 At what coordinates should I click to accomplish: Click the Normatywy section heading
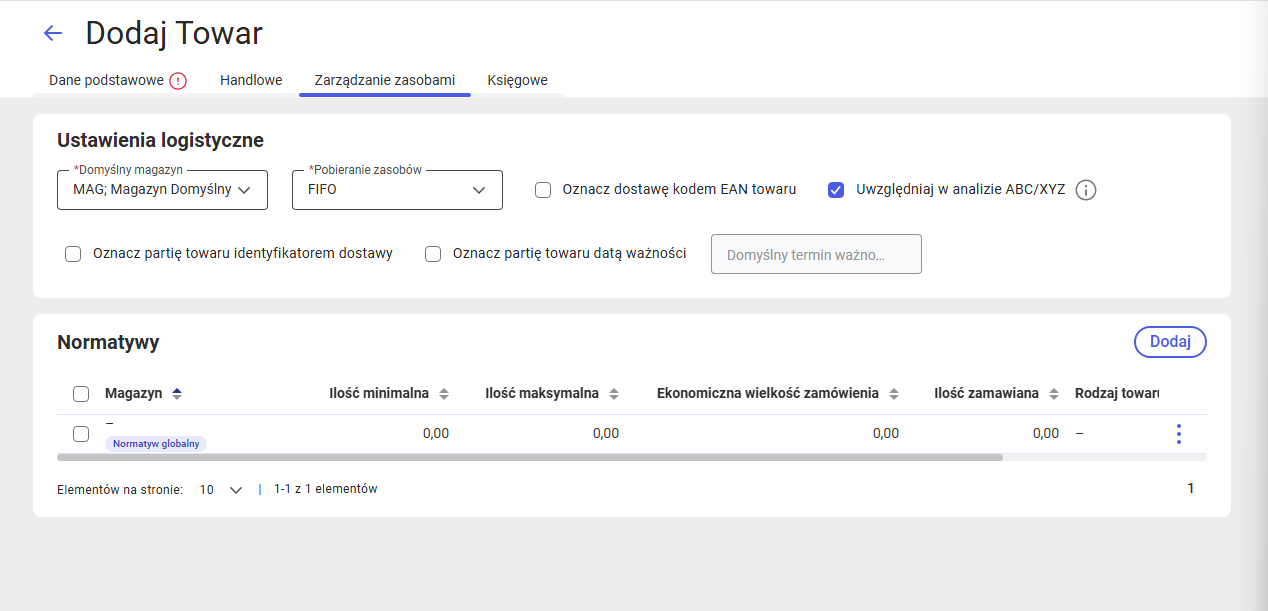(108, 343)
